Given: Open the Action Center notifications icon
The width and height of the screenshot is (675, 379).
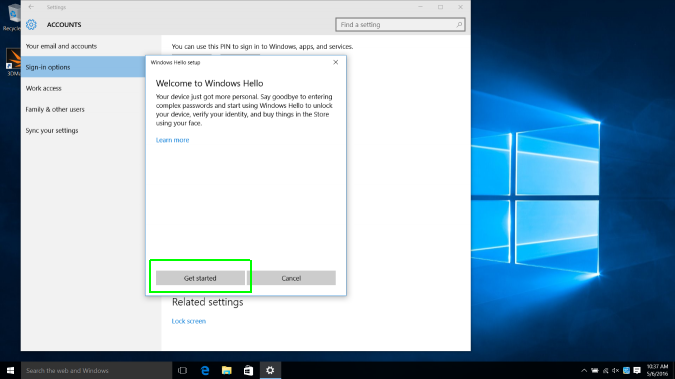Looking at the screenshot, I should coord(637,370).
